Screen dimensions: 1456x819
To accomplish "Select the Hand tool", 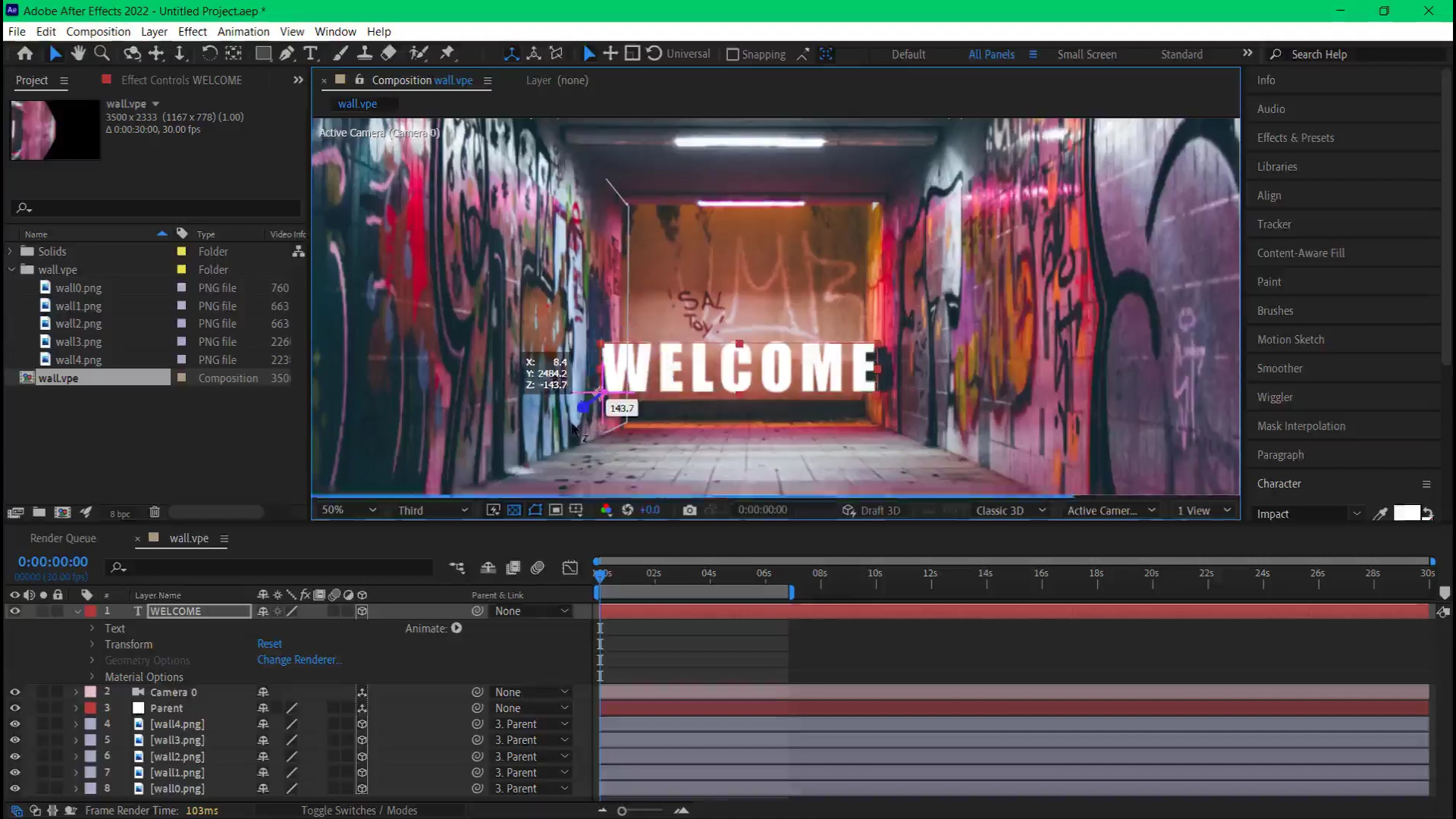I will point(78,53).
